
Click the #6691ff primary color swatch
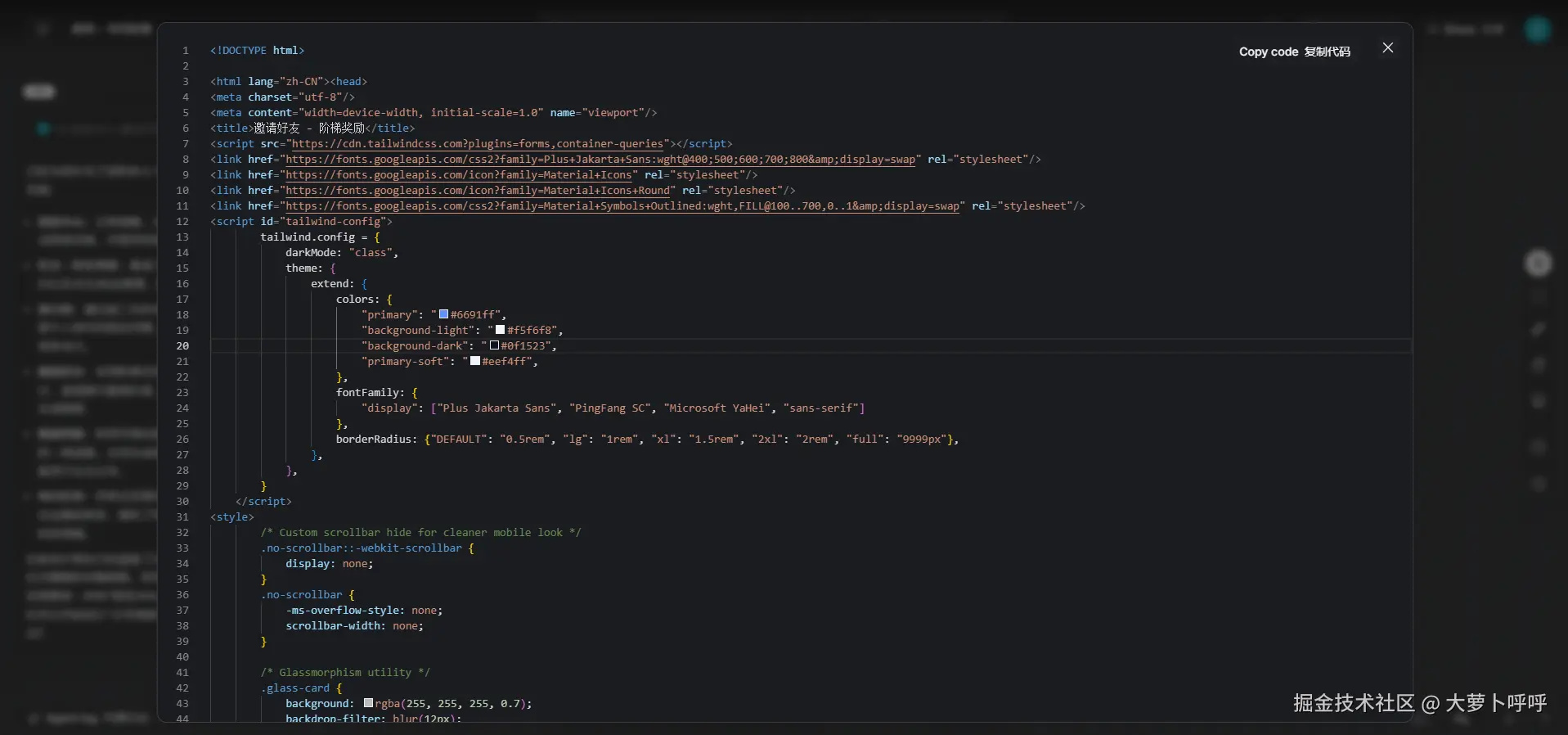coord(443,314)
